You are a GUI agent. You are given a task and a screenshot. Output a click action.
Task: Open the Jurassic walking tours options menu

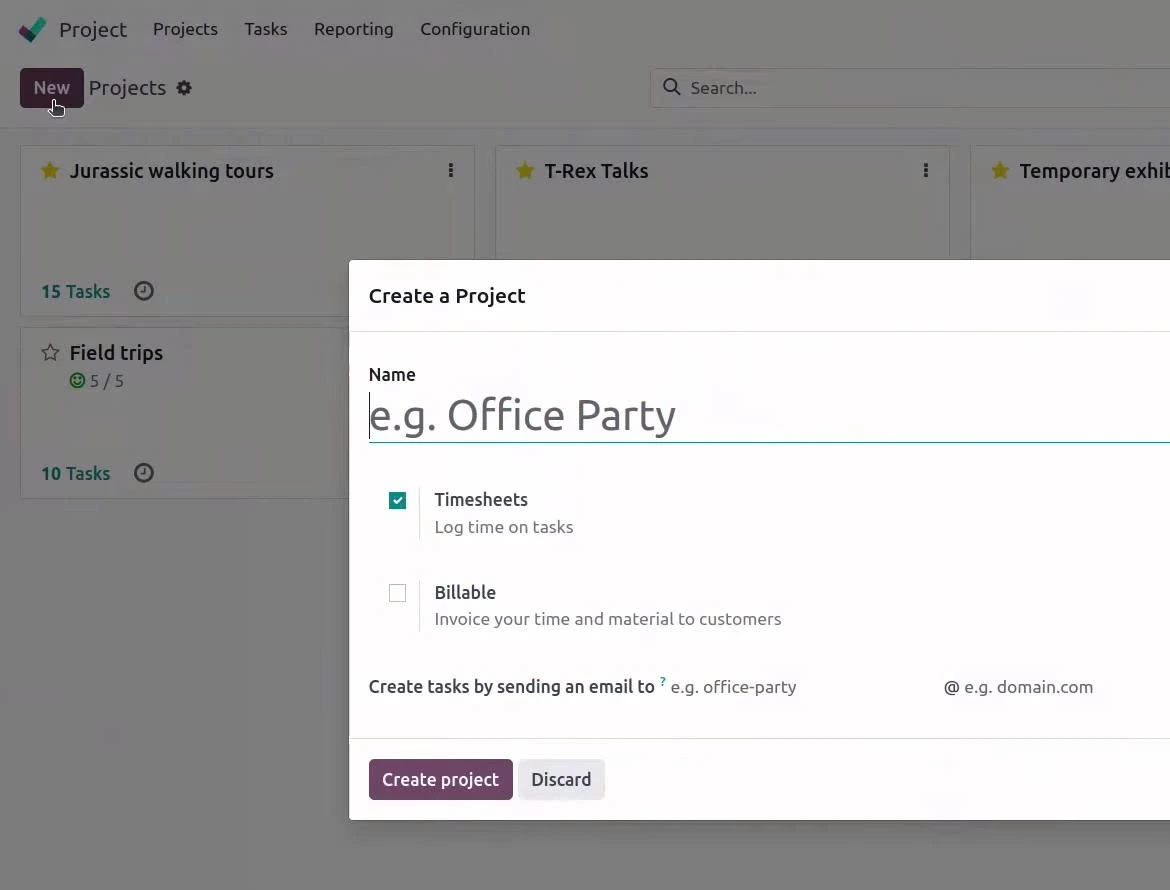(x=451, y=171)
